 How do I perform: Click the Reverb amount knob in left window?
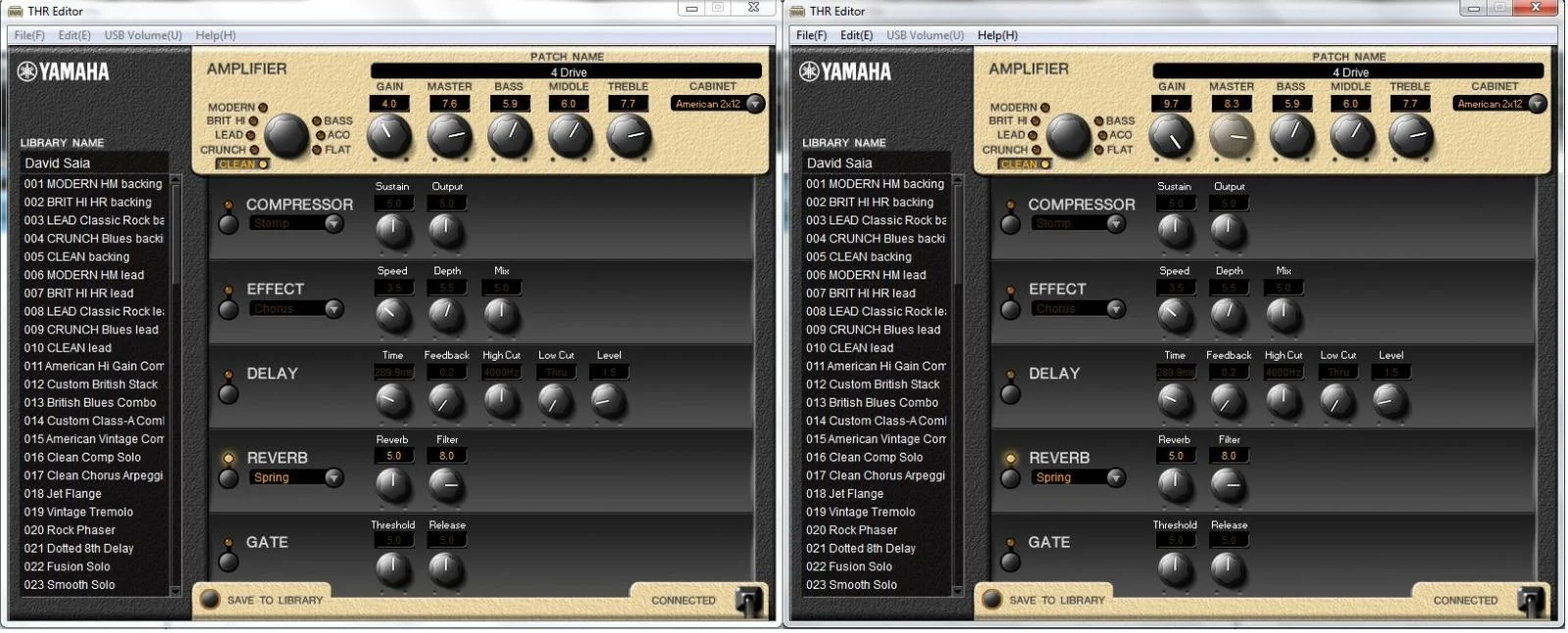point(392,484)
